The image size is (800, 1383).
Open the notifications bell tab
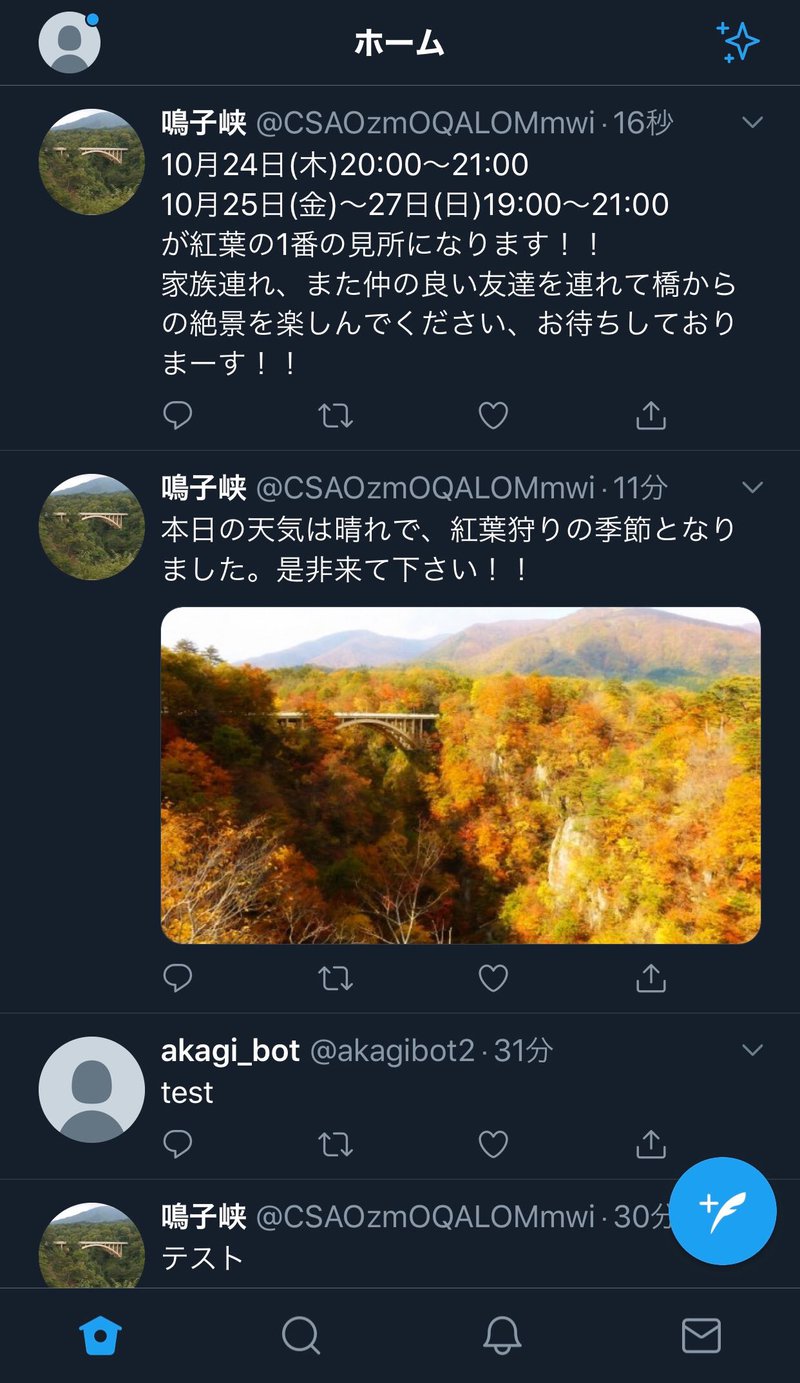coord(501,1334)
